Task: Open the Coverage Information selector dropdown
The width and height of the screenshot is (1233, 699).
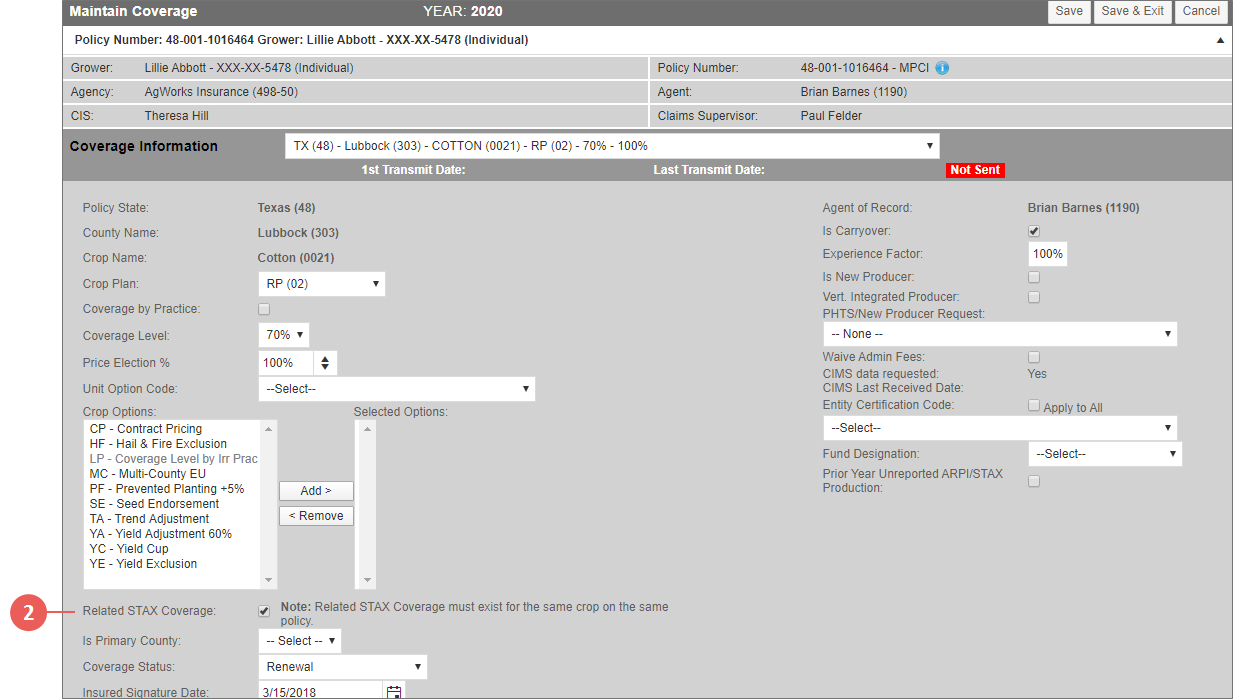Action: 611,146
